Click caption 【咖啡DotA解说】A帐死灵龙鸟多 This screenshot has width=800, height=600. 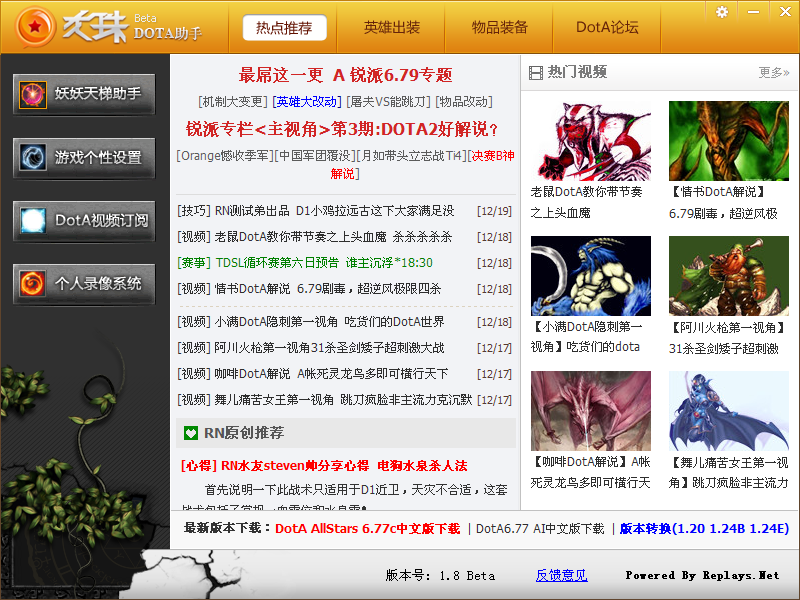(x=591, y=472)
